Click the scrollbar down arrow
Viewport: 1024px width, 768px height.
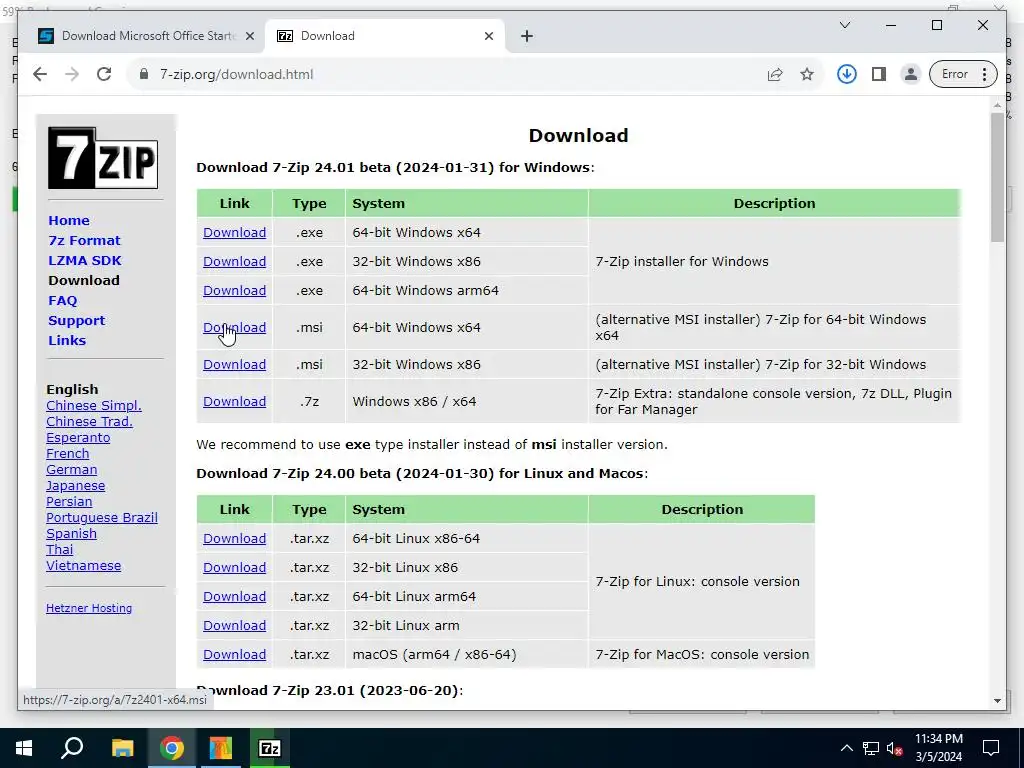pos(997,701)
